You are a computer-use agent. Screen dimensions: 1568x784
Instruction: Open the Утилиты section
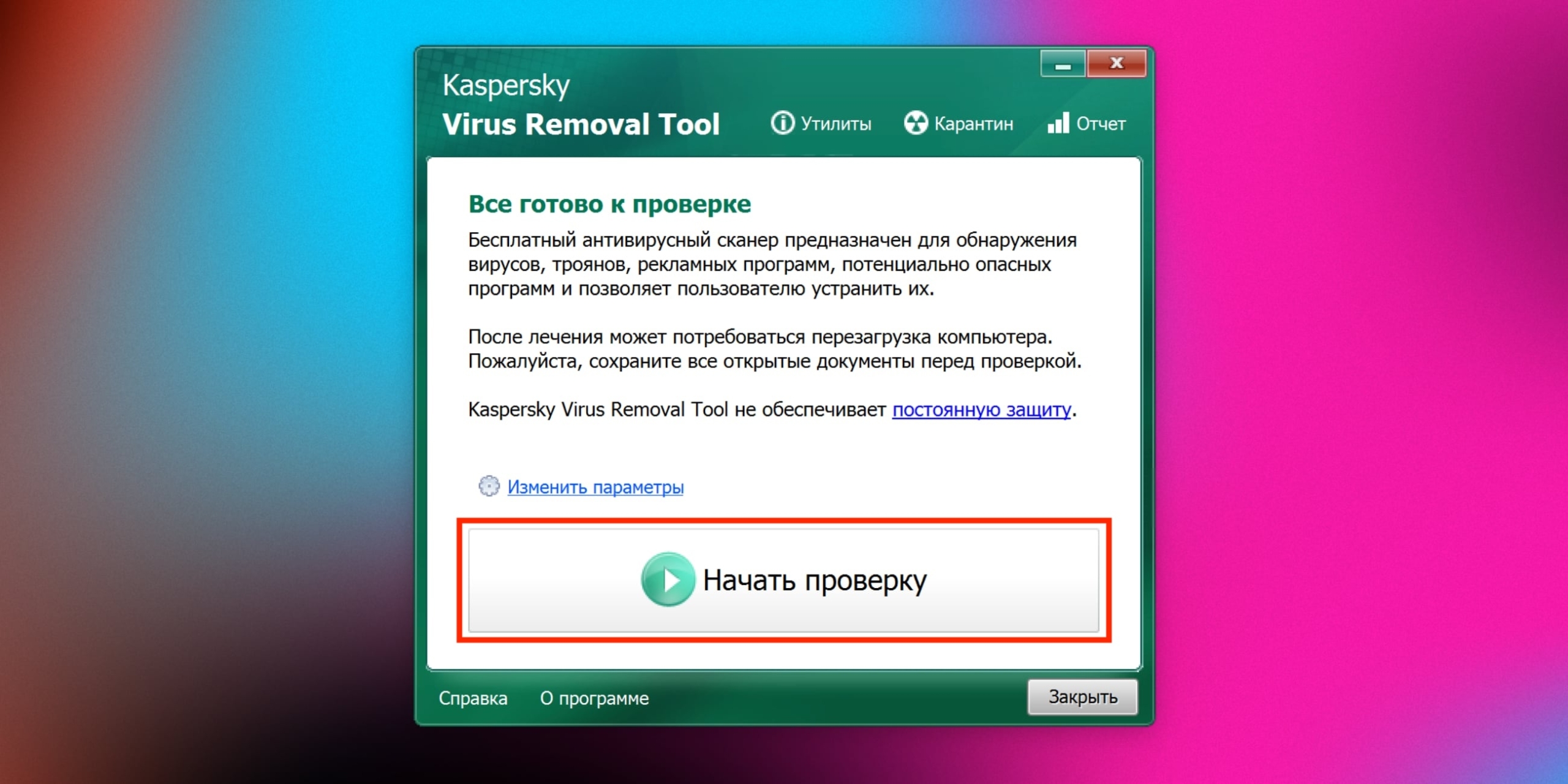point(821,123)
